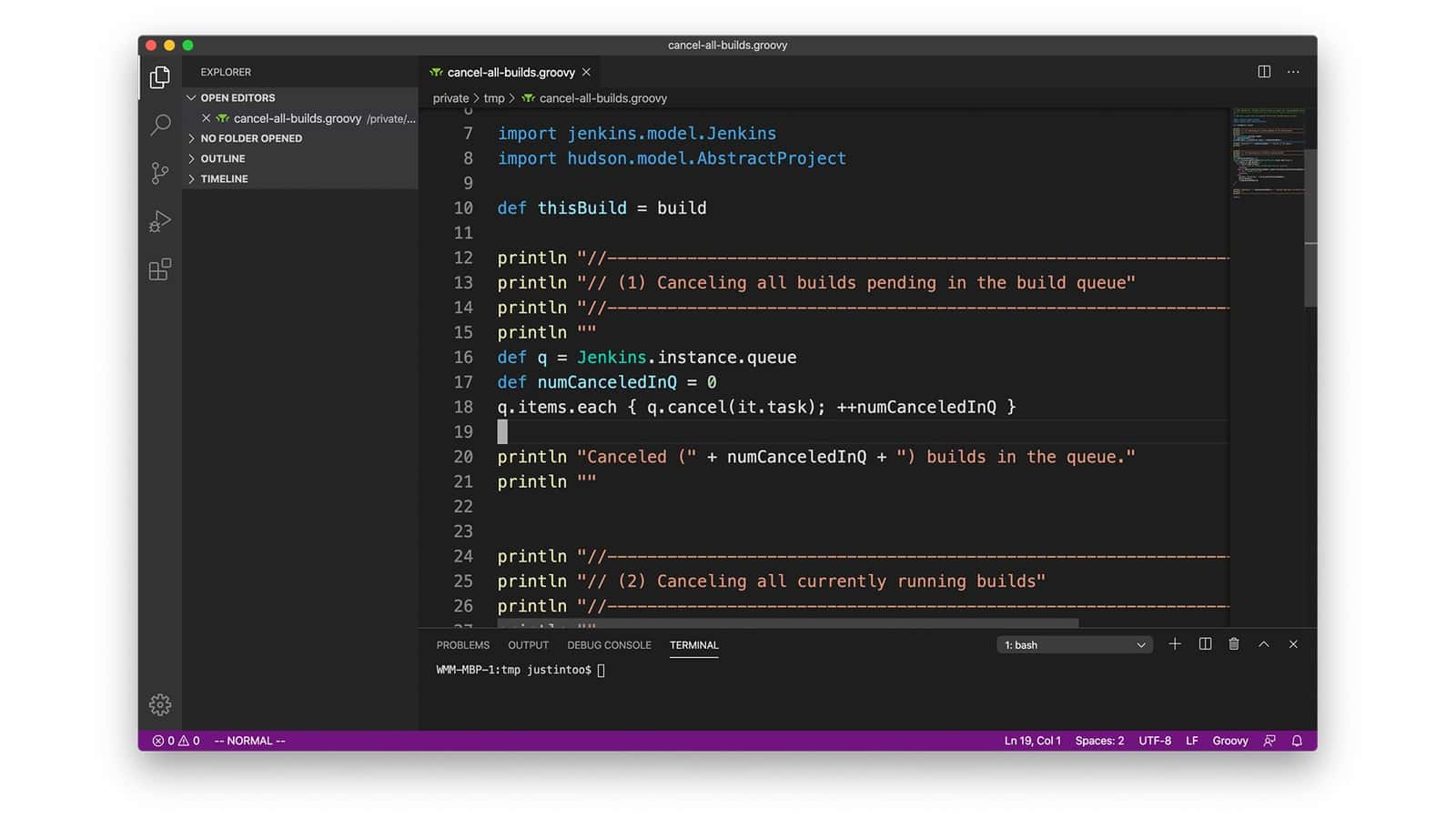The image size is (1456, 819).
Task: Open the Extensions view
Action: (x=160, y=269)
